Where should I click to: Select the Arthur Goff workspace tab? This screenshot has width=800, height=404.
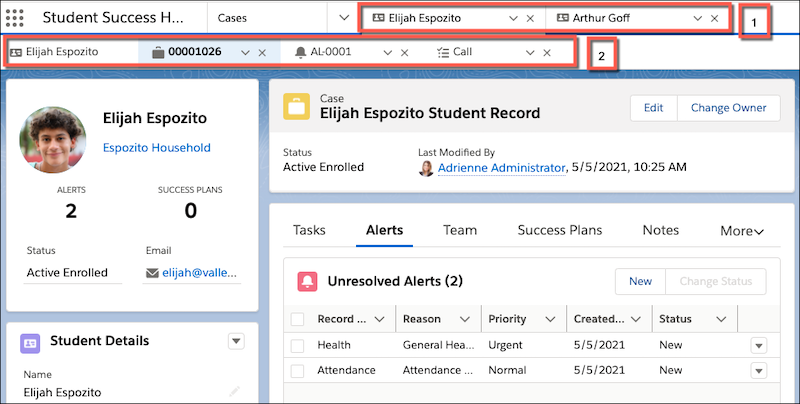[x=601, y=18]
